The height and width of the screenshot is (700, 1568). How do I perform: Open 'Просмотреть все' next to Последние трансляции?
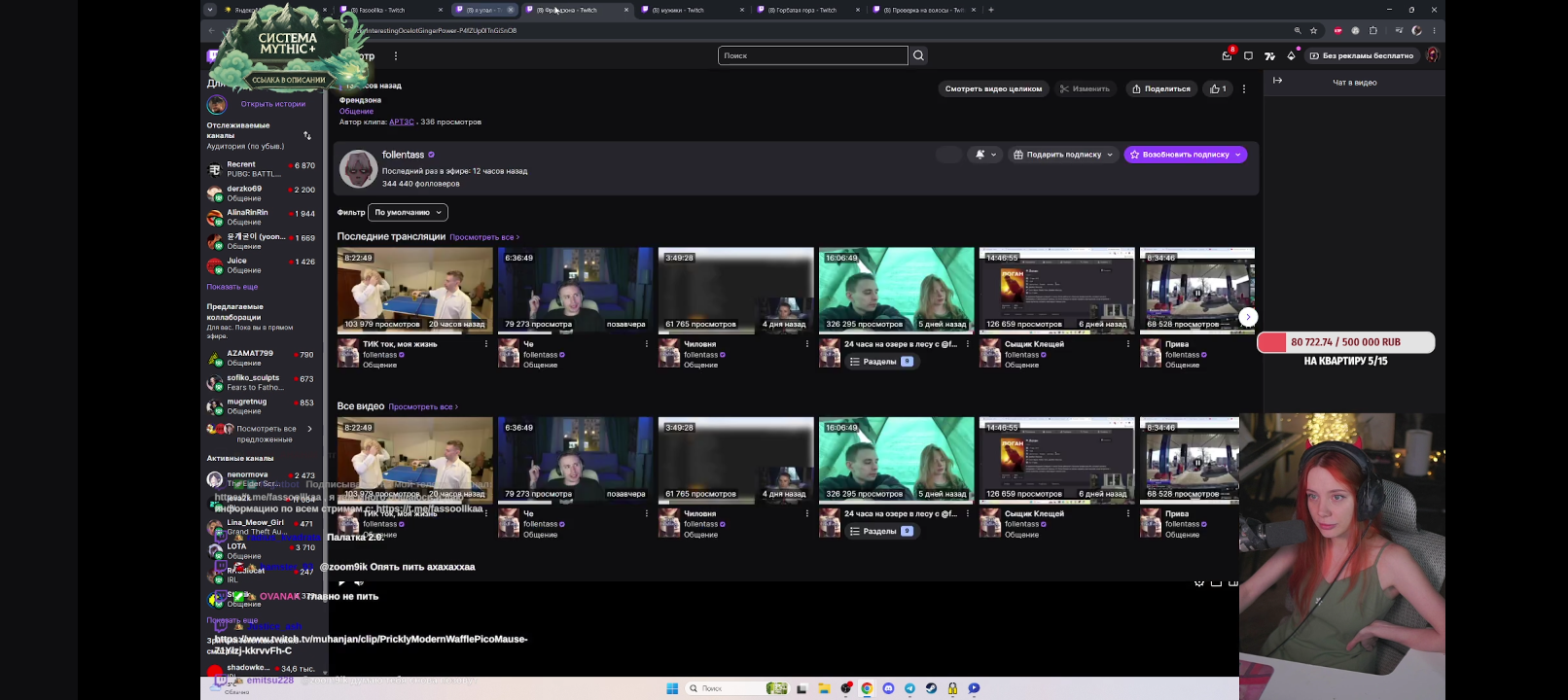tap(484, 237)
